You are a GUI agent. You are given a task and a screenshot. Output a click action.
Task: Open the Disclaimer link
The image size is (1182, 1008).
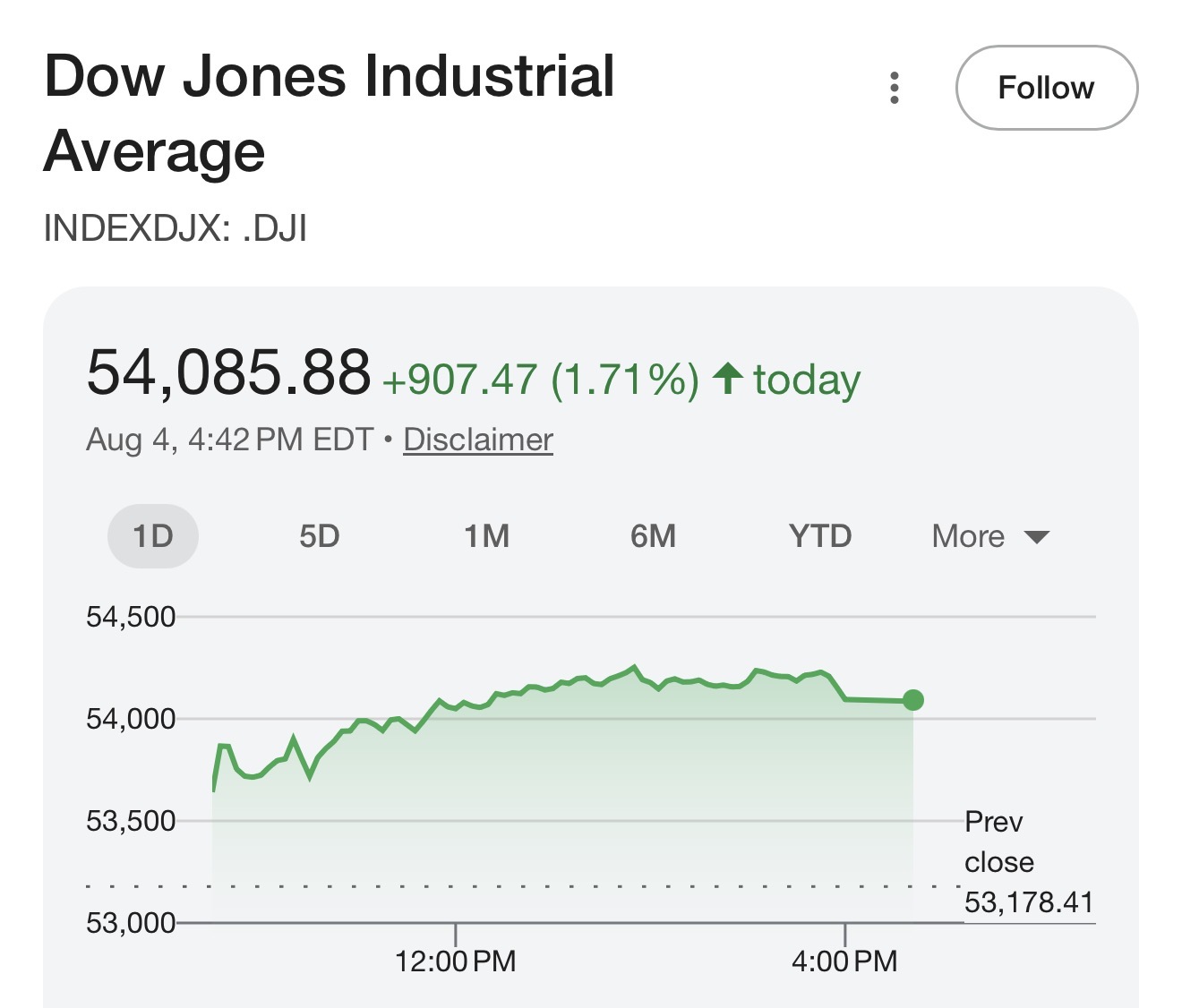tap(478, 440)
